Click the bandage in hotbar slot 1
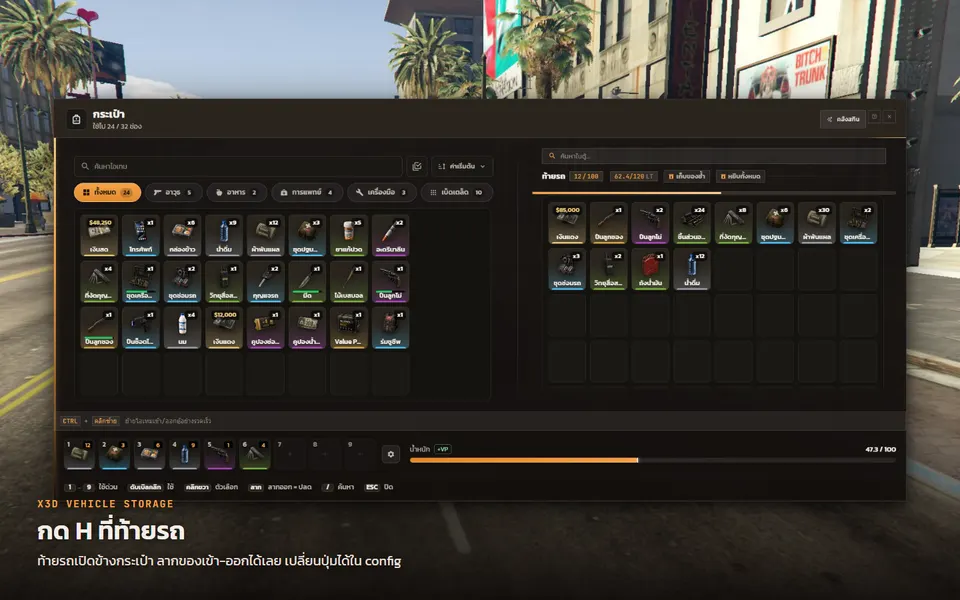 pyautogui.click(x=79, y=454)
